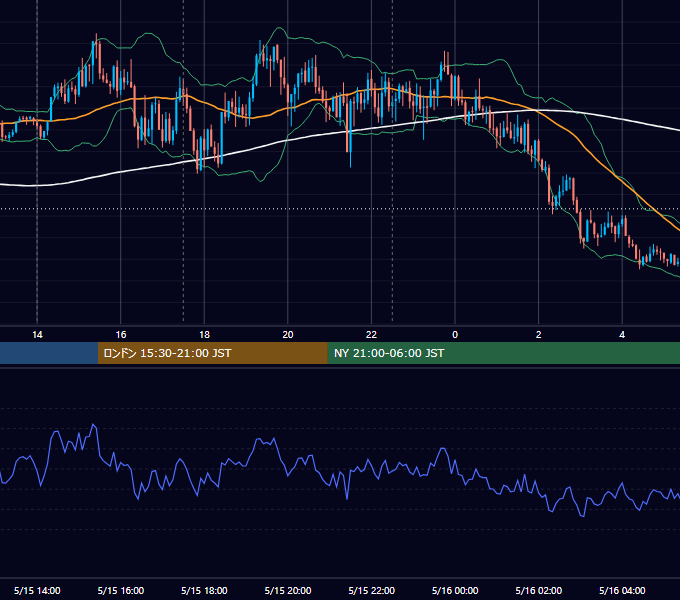Click the 5/15 14:00 time label

pyautogui.click(x=37, y=590)
